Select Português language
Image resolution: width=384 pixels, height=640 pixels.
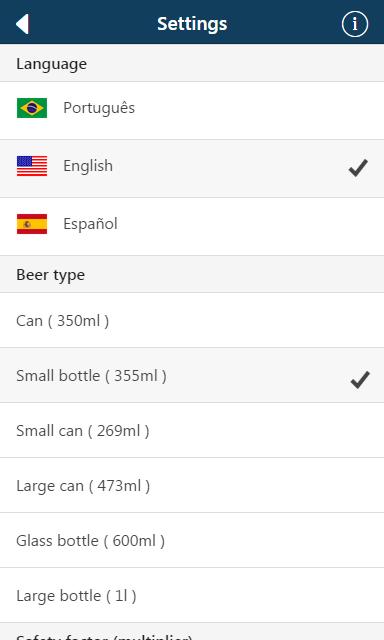click(x=192, y=111)
